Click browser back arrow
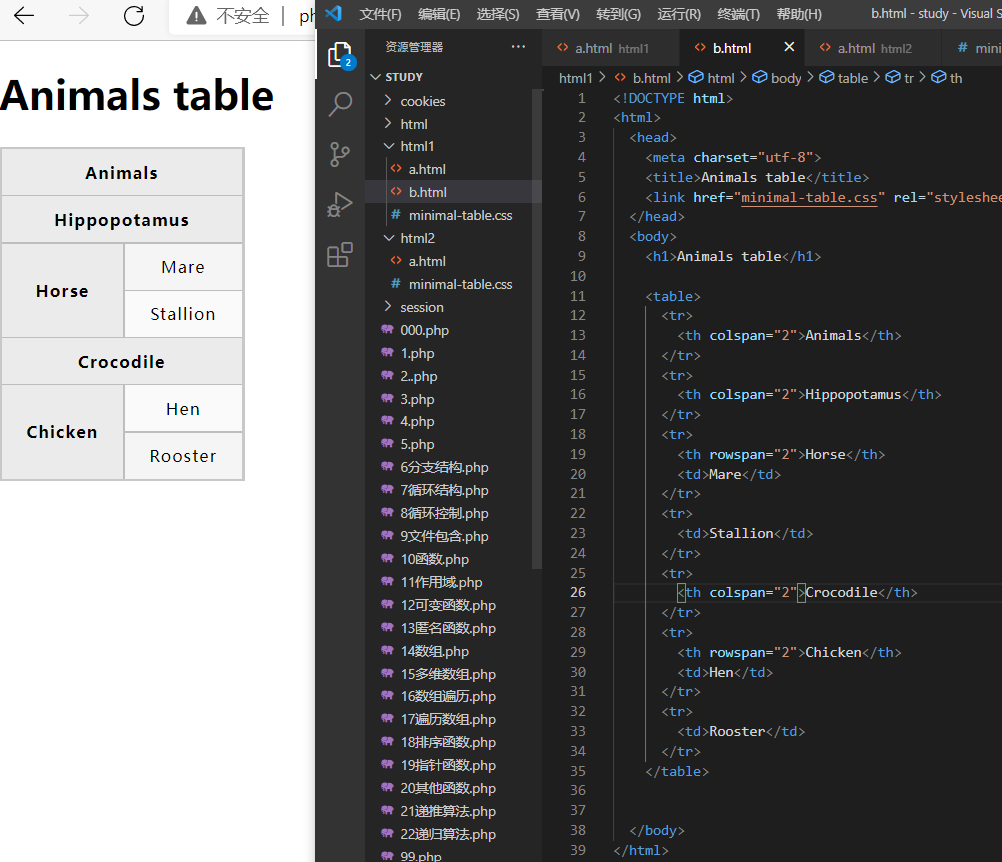This screenshot has height=862, width=1002. (24, 15)
